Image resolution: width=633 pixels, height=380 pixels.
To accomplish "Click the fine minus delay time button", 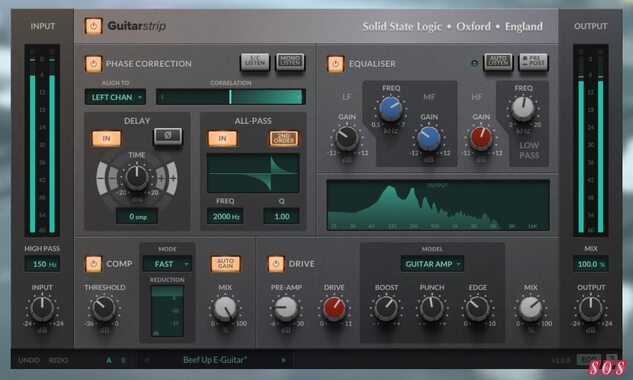I will [x=113, y=178].
